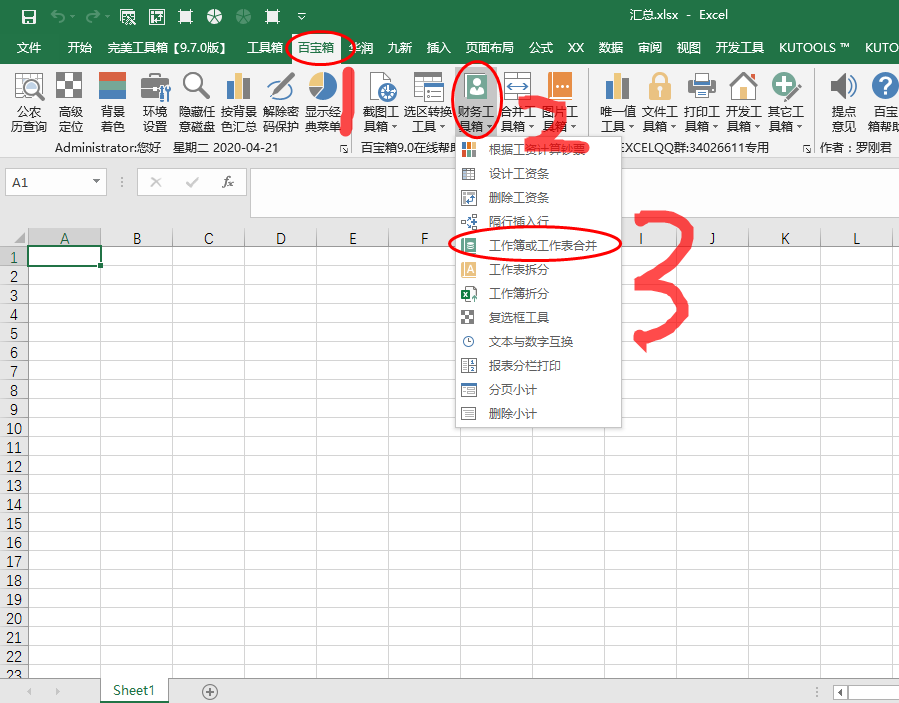Expand the Name Box dropdown arrow
The image size is (899, 703).
click(96, 182)
